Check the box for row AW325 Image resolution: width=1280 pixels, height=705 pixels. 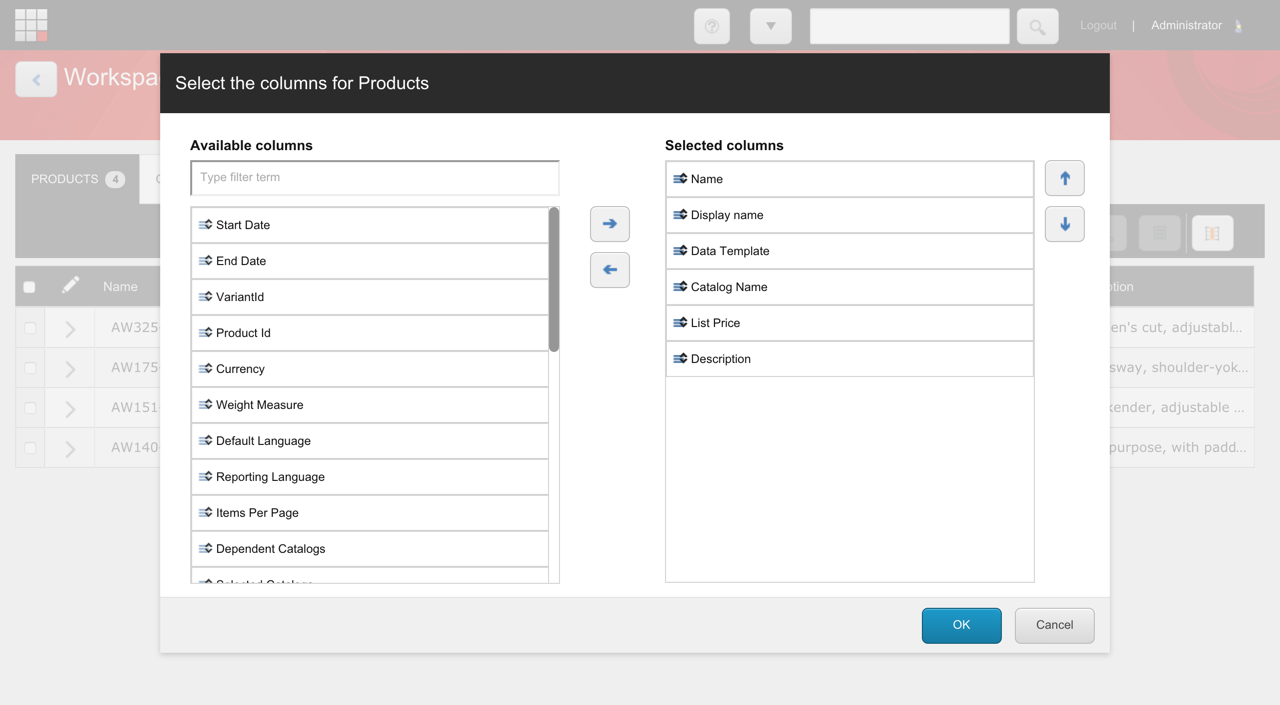pyautogui.click(x=30, y=328)
